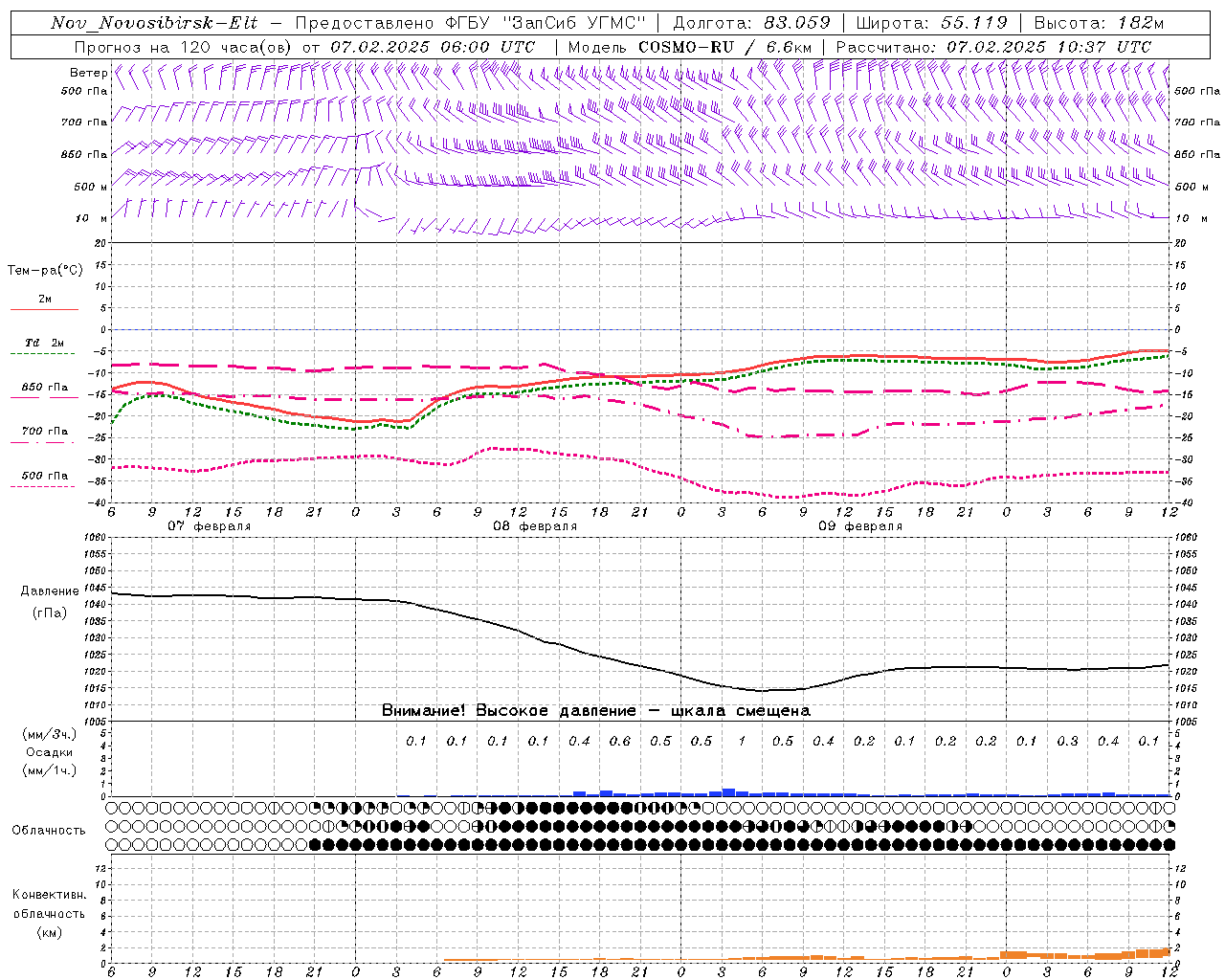The image size is (1225, 980).
Task: Select the text Предоставлено ФГБУ "ЗапСиб УГМС"
Action: click(471, 23)
